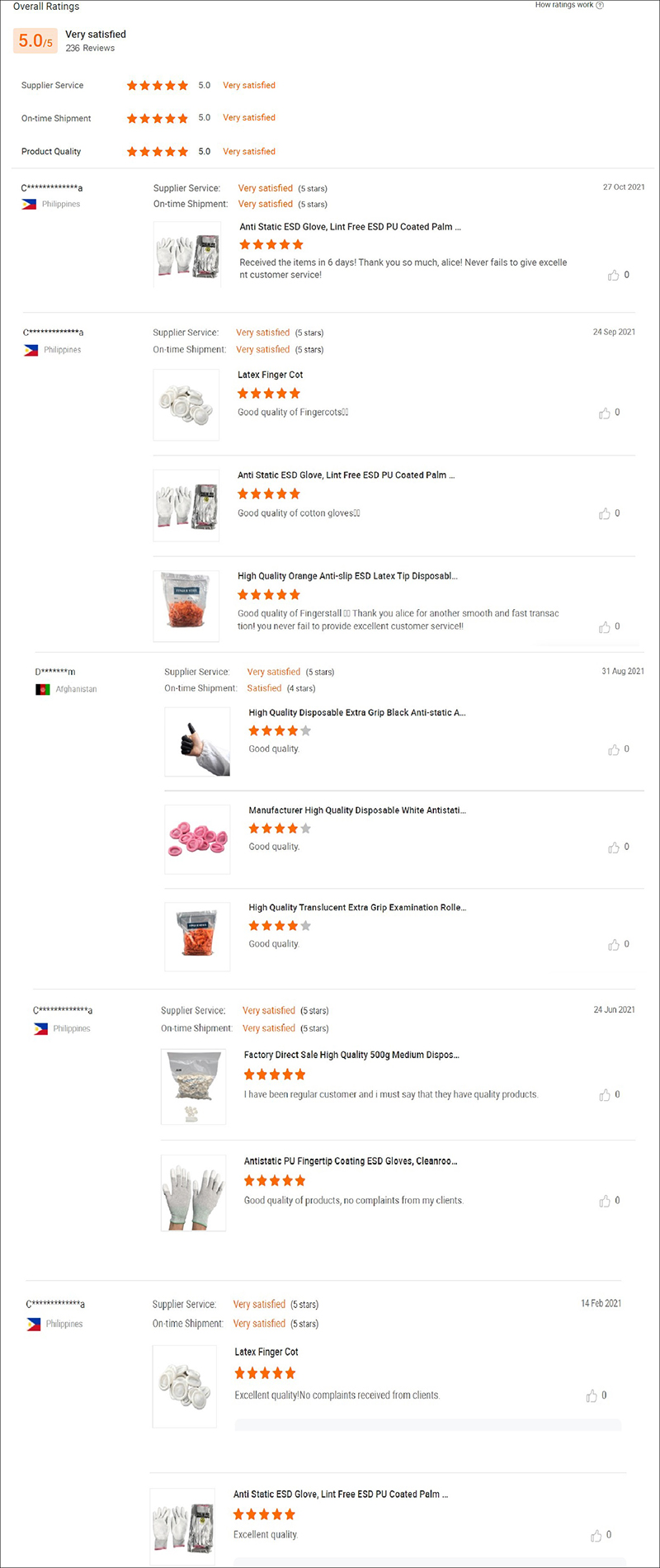The width and height of the screenshot is (660, 1568).
Task: Click a star in the On-time Shipment rating row
Action: (x=157, y=118)
